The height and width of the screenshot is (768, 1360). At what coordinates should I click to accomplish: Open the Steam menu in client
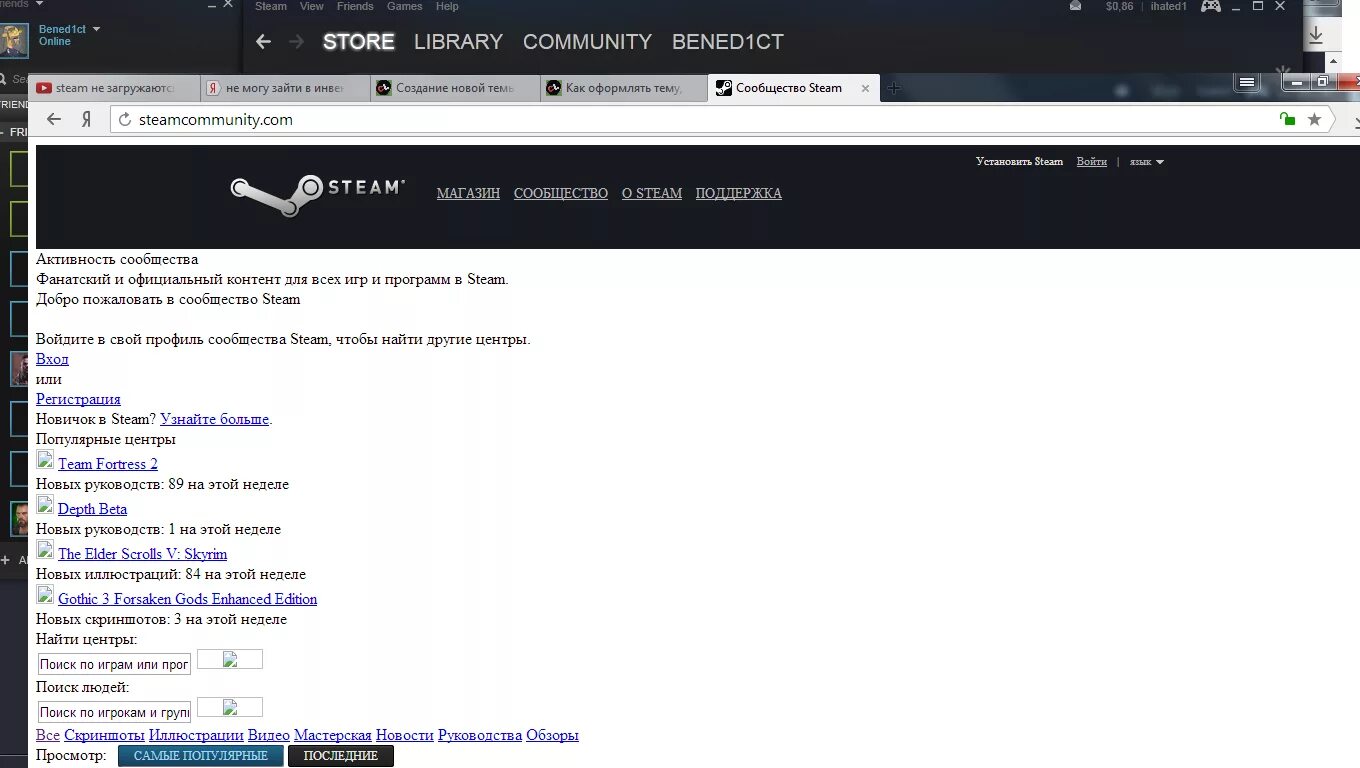click(x=271, y=6)
